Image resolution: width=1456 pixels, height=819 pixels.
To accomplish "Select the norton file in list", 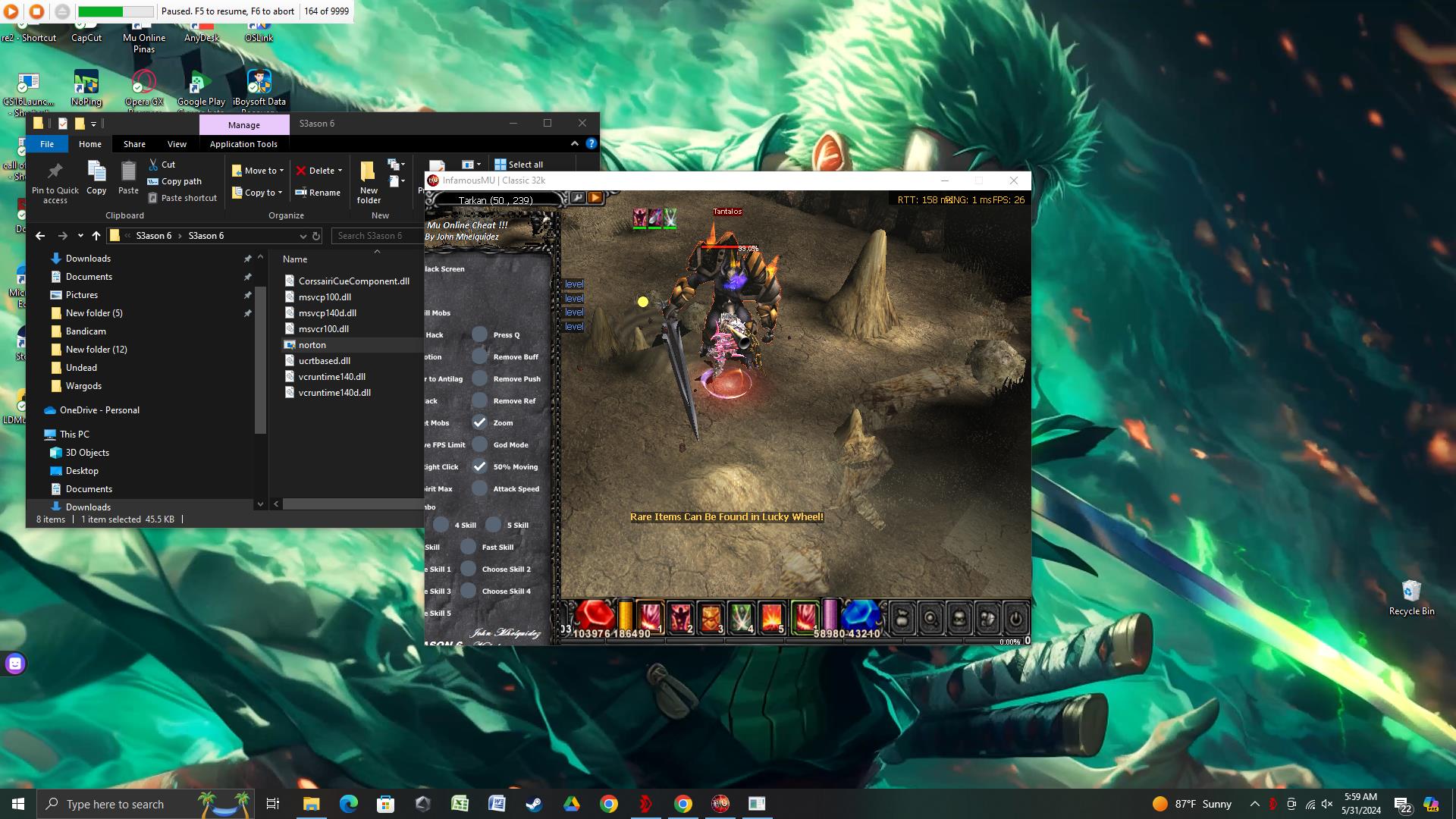I will 312,345.
